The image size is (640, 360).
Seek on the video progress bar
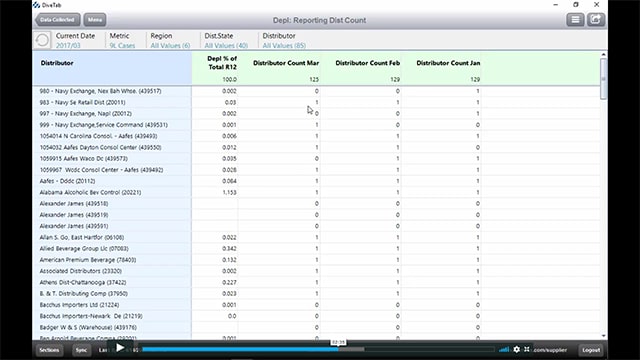[318, 349]
